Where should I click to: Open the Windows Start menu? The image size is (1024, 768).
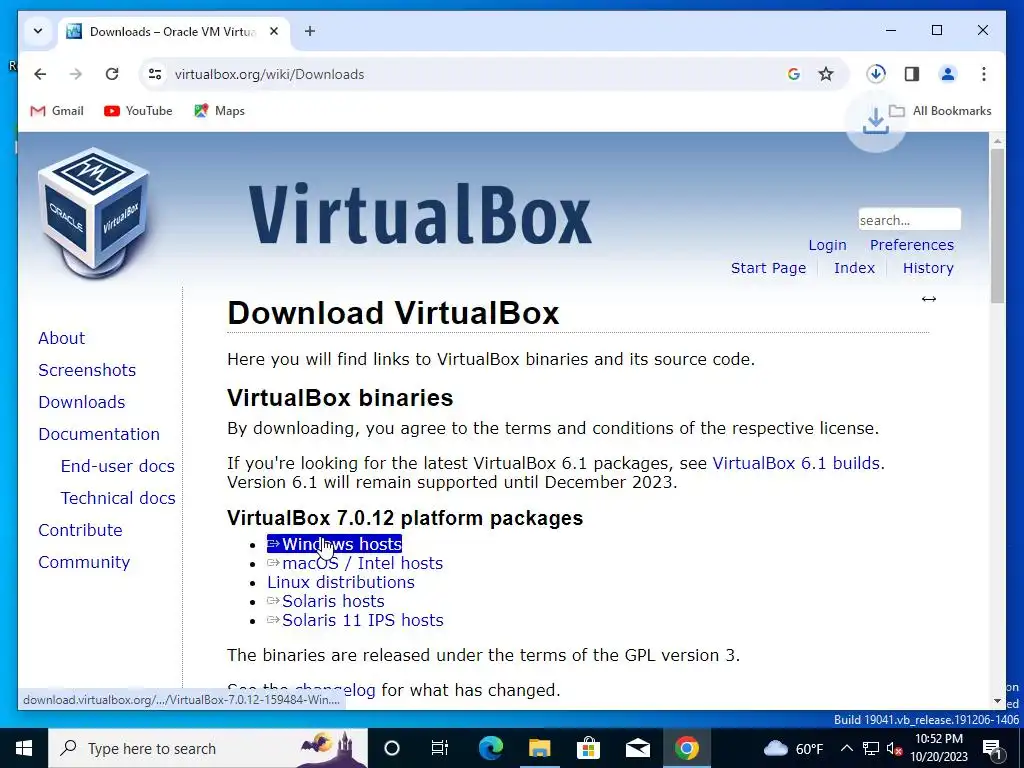tap(24, 748)
